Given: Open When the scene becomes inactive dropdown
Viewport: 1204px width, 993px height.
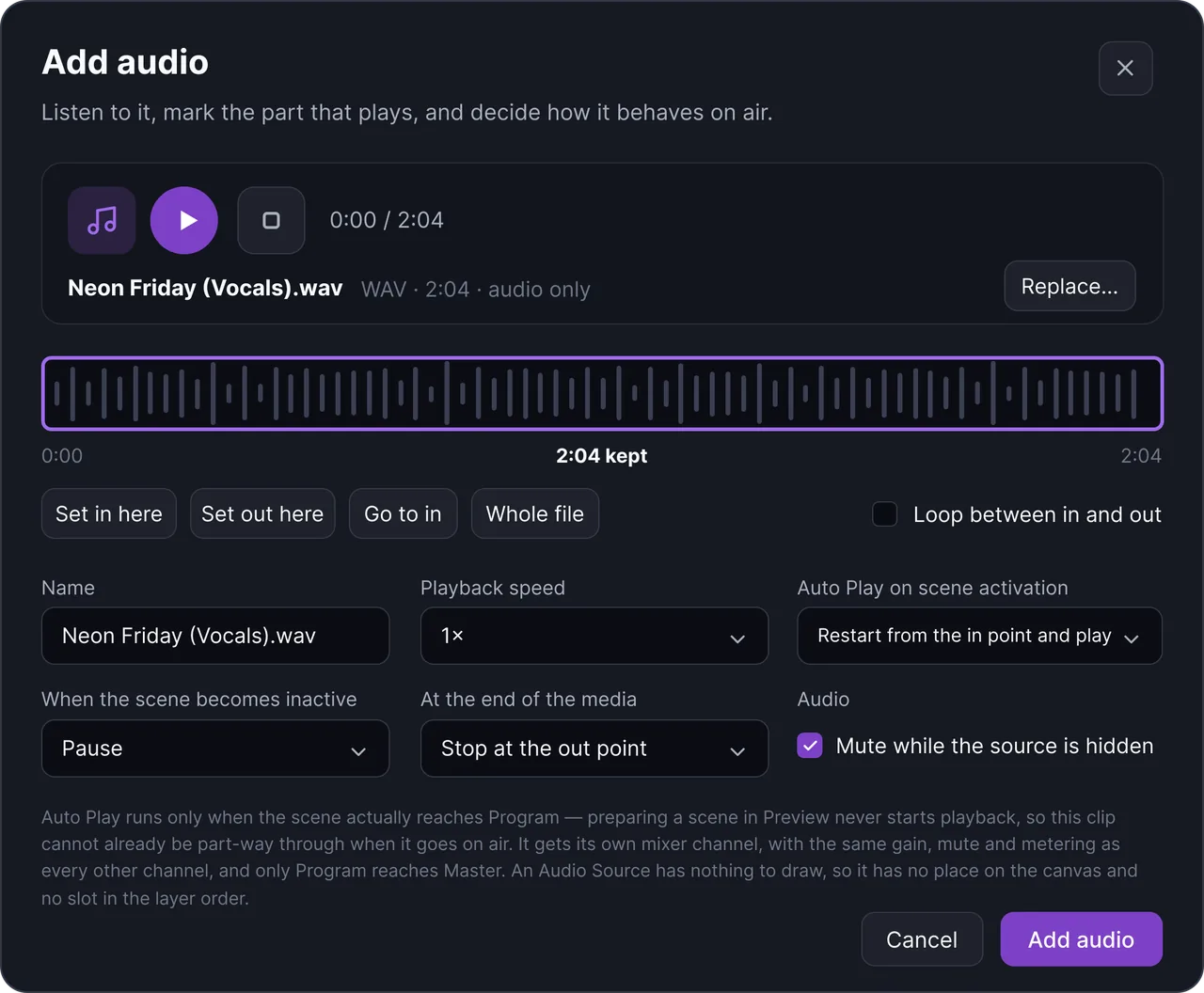Looking at the screenshot, I should [x=215, y=749].
